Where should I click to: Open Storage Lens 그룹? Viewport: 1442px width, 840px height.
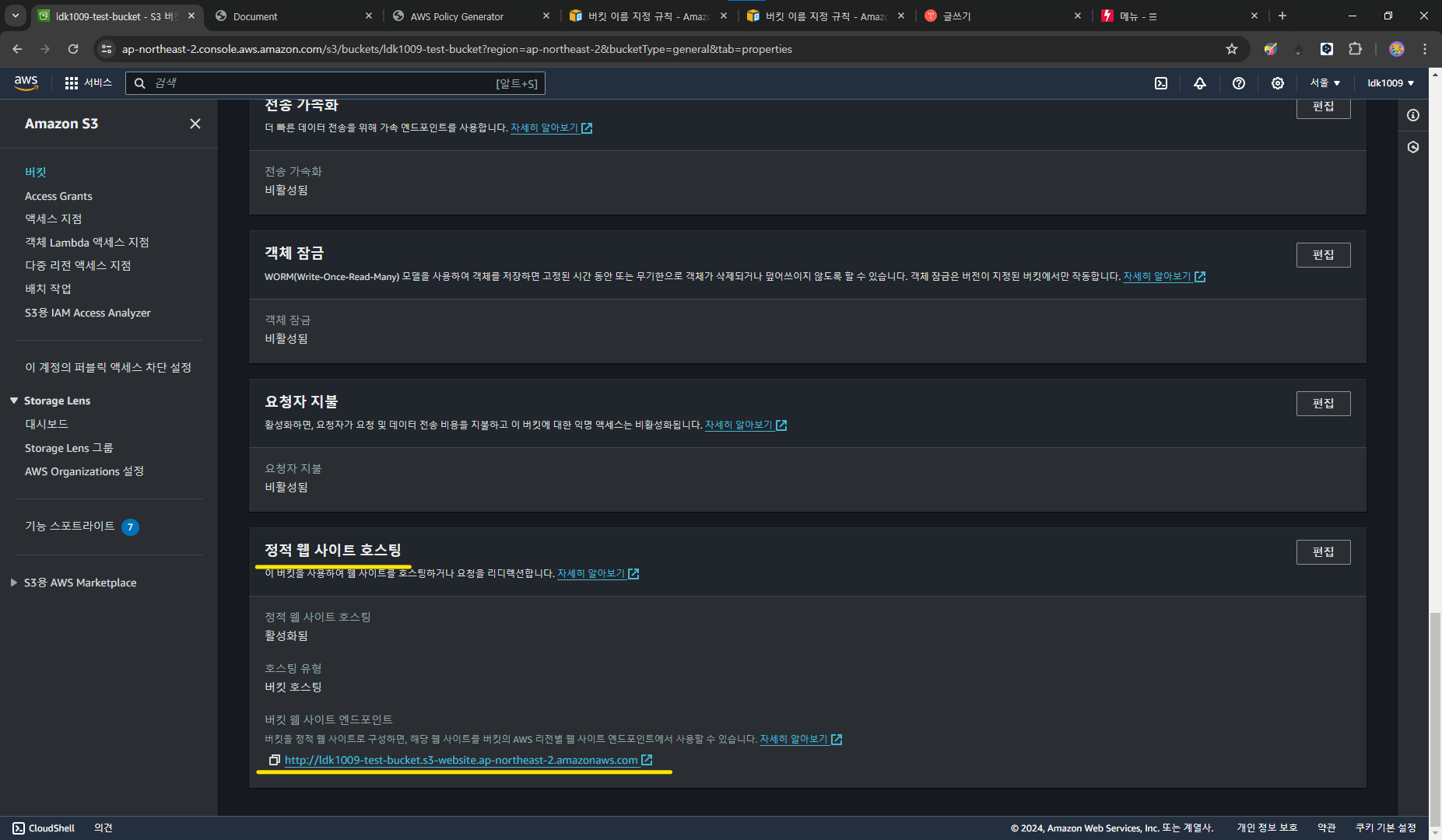pyautogui.click(x=69, y=448)
